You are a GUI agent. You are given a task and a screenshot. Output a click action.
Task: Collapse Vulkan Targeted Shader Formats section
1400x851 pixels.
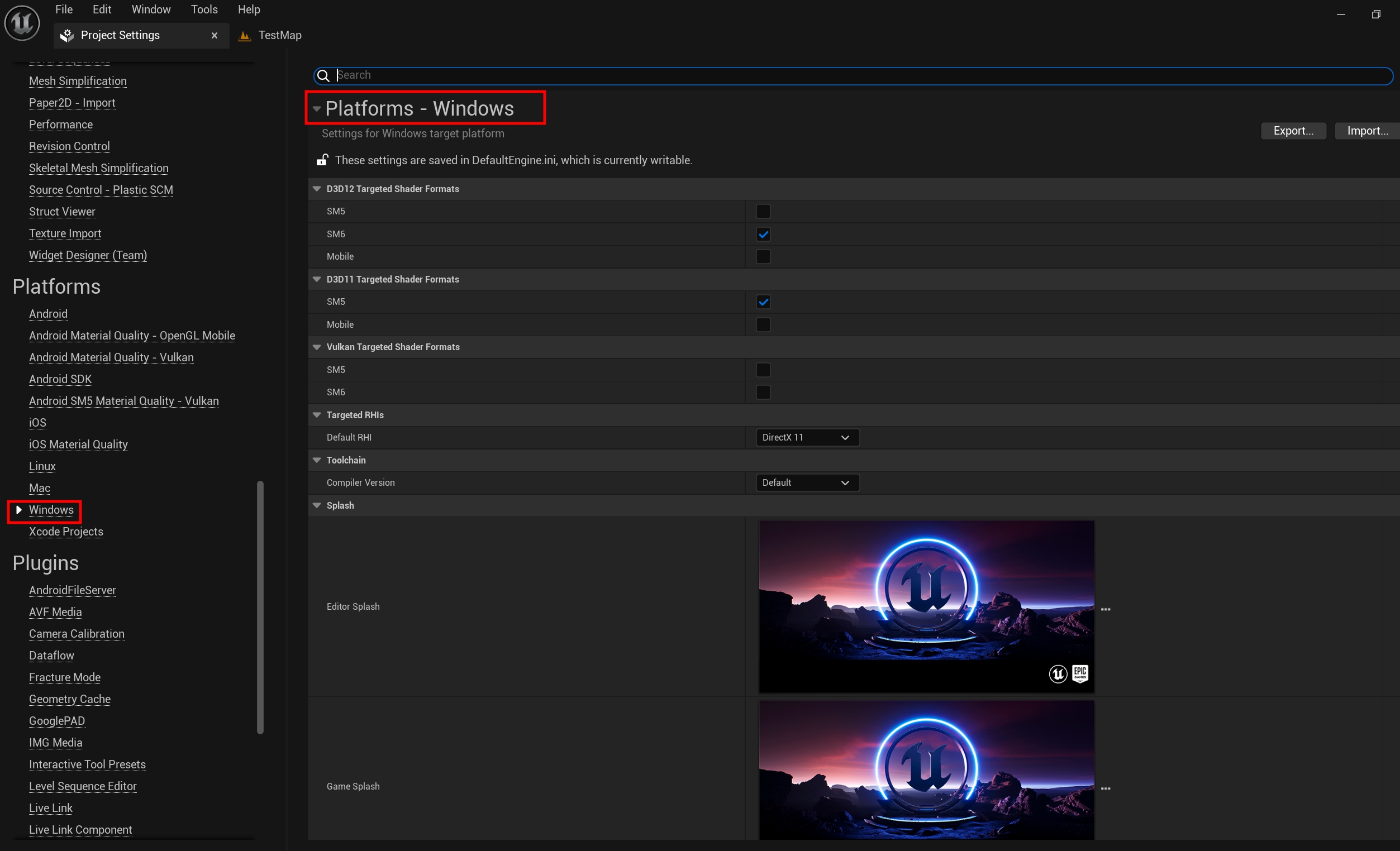coord(316,347)
